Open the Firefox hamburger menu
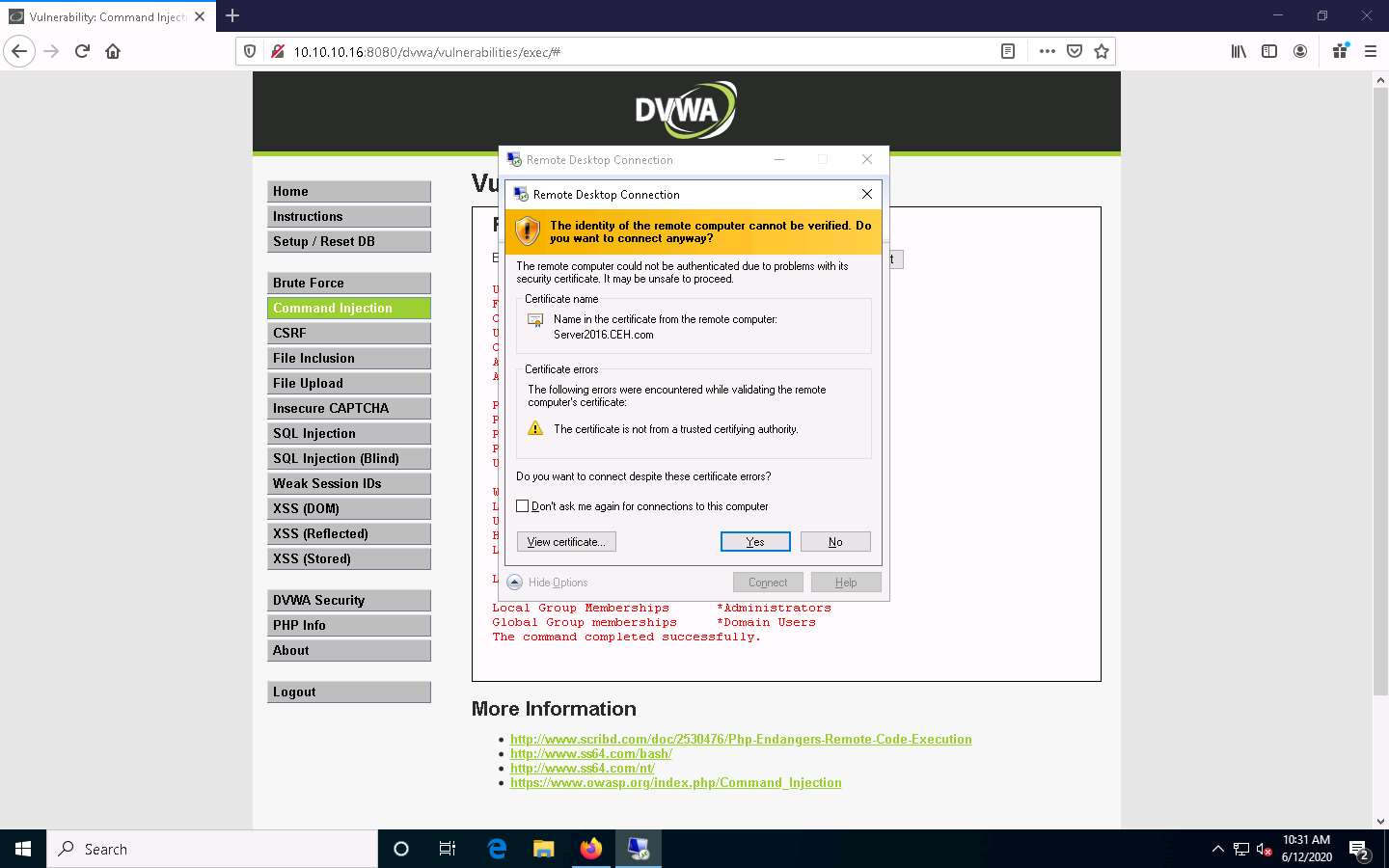 click(x=1371, y=51)
